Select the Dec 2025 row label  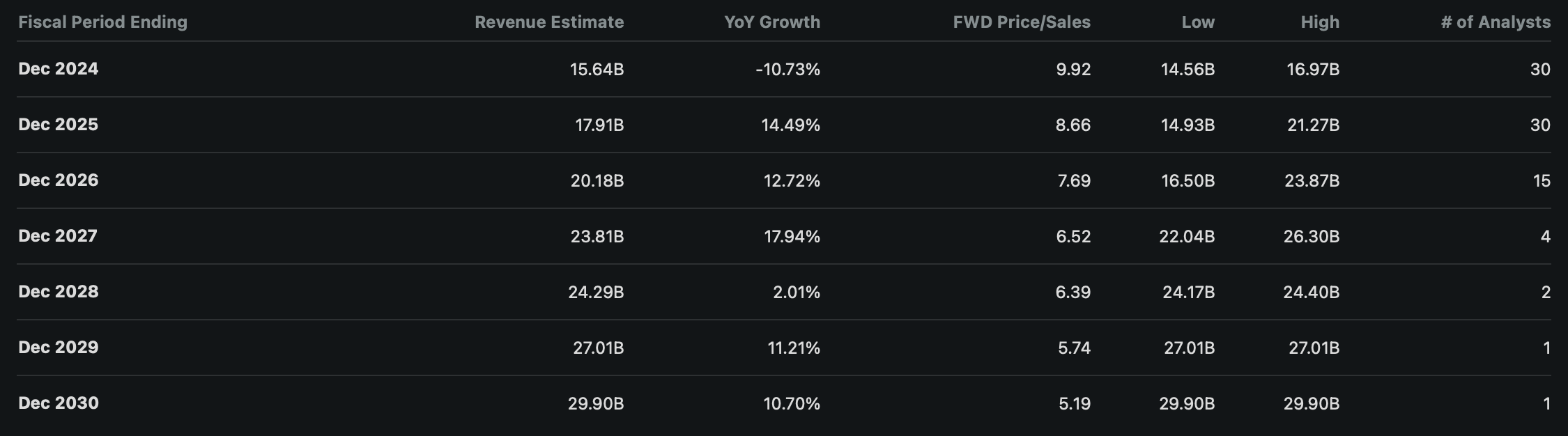point(59,125)
